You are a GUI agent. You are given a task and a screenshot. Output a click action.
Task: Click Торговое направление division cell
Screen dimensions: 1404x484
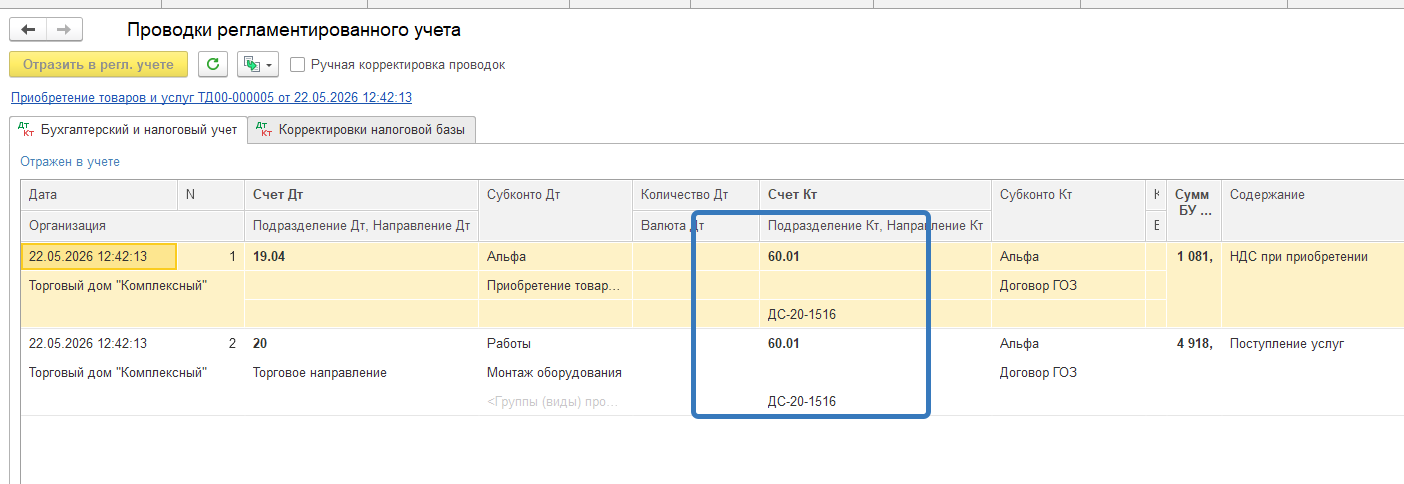361,372
